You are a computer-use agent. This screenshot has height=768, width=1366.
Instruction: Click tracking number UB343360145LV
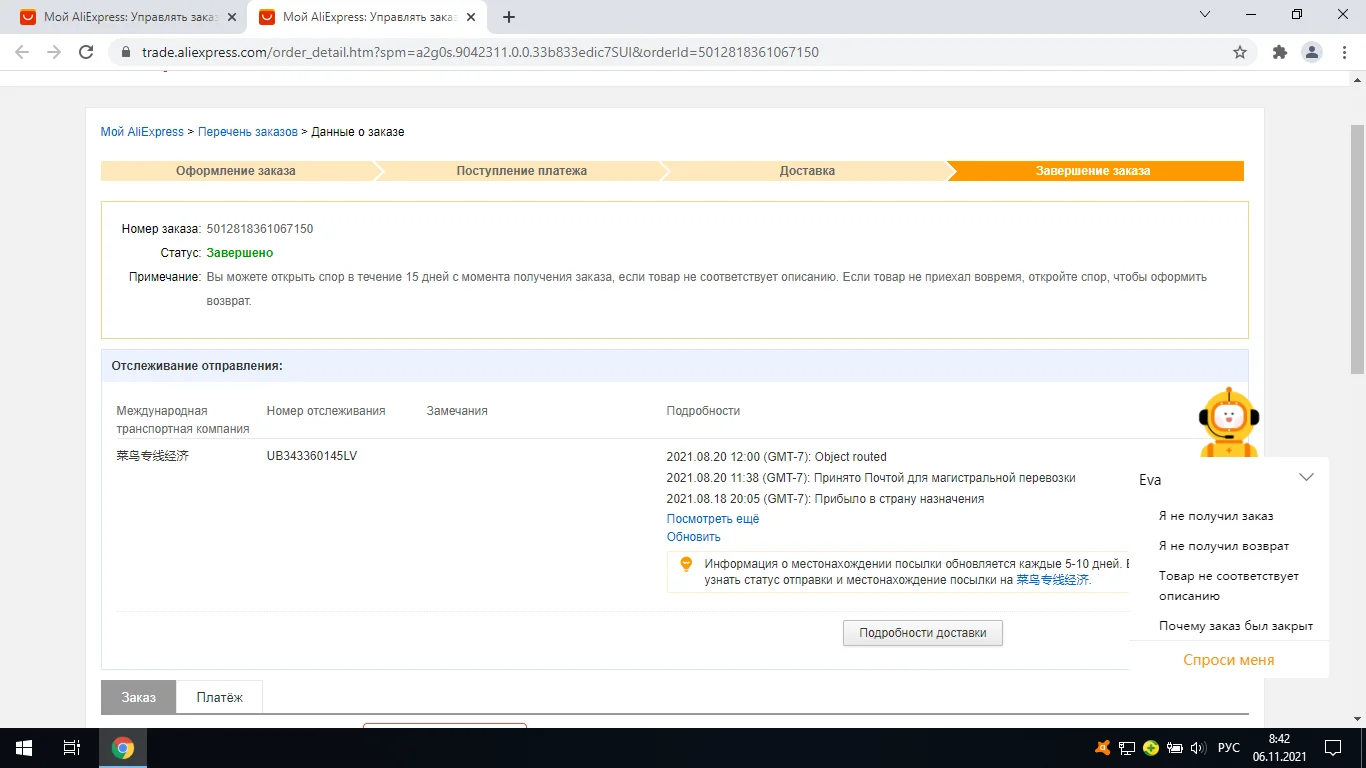[x=312, y=456]
